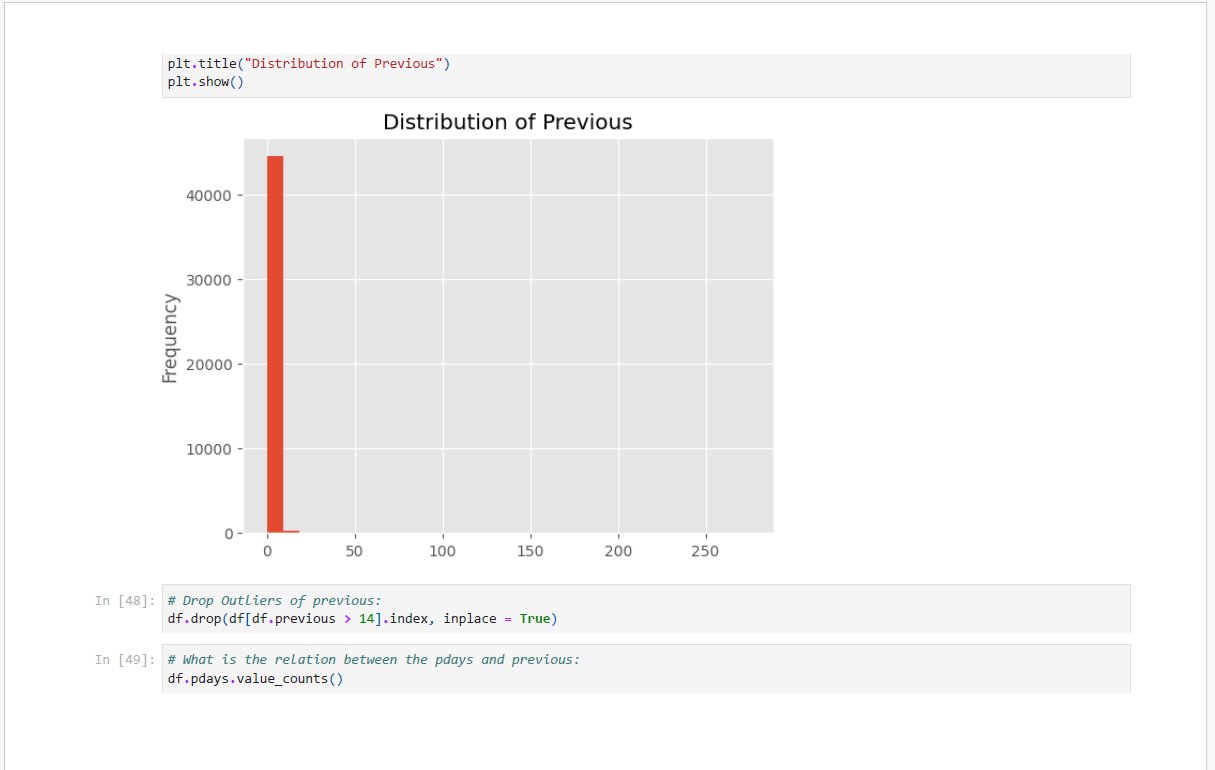Click the Frequency y-axis label
The height and width of the screenshot is (770, 1215).
click(x=170, y=338)
